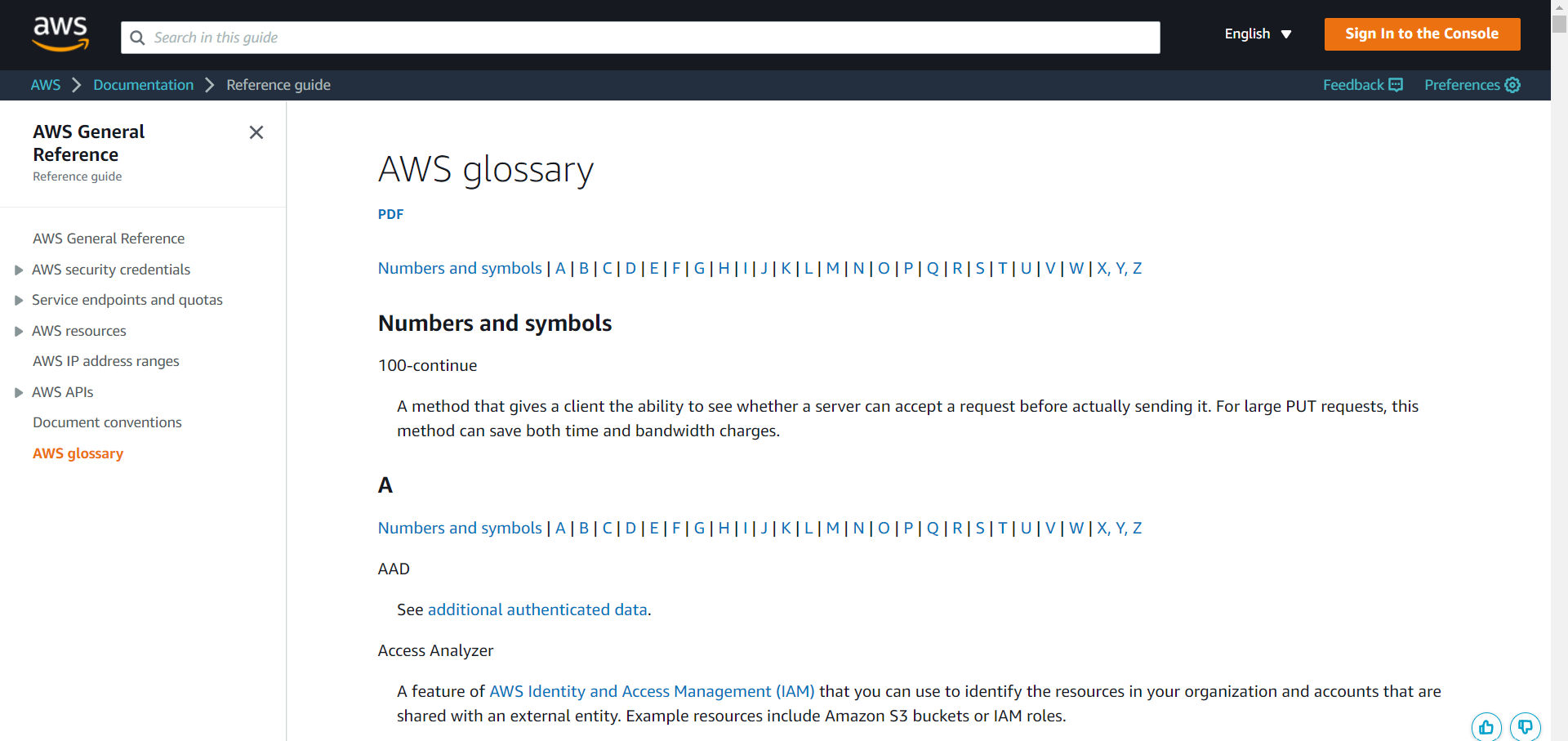Click the search magnifier icon
This screenshot has width=1568, height=741.
137,38
